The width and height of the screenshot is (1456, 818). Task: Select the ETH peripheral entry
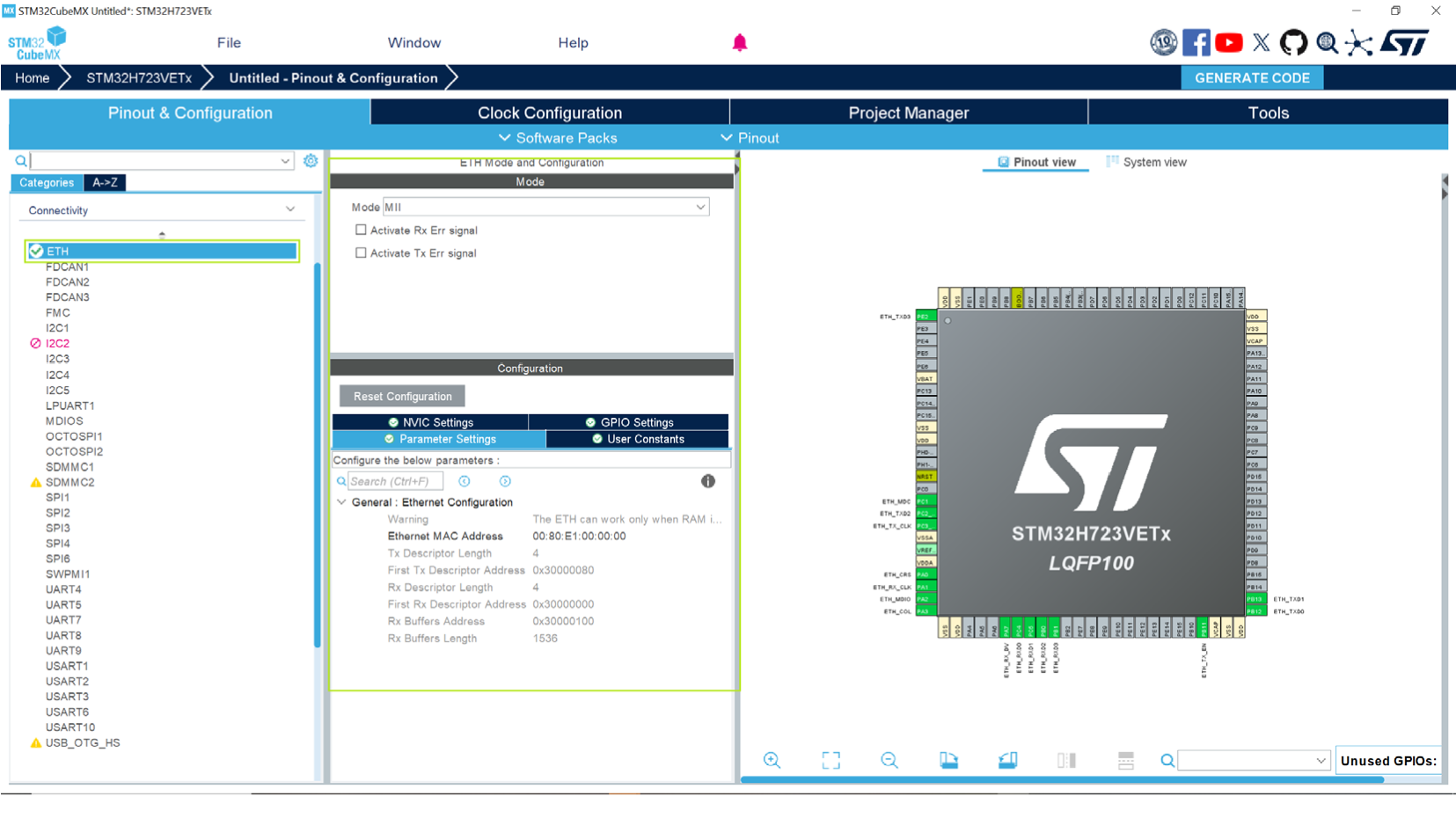coord(162,252)
